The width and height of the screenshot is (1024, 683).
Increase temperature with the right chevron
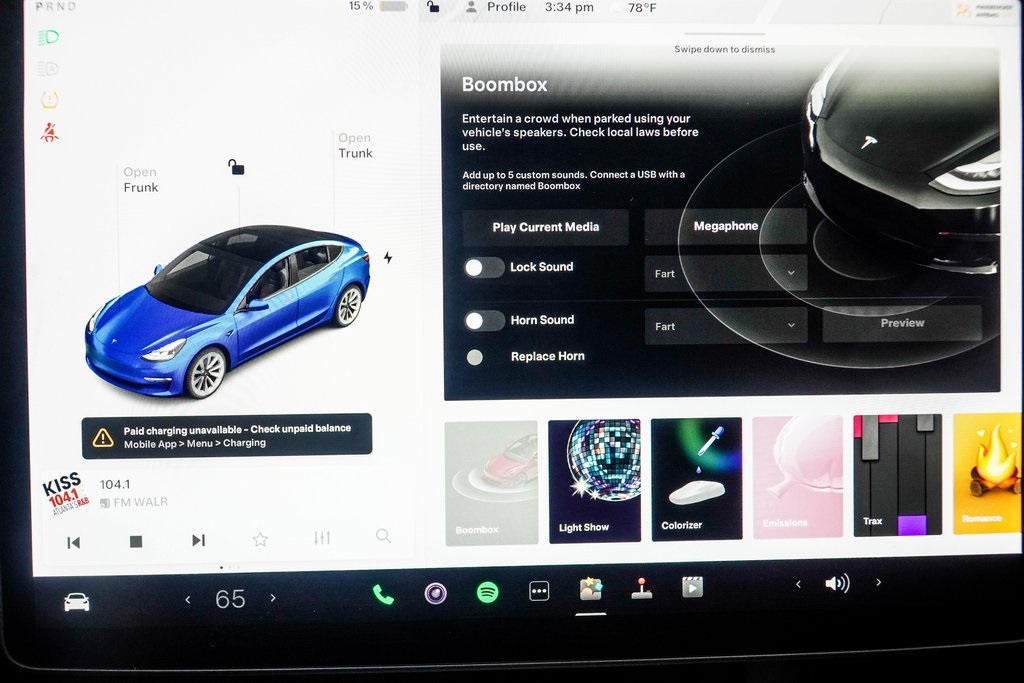tap(273, 598)
